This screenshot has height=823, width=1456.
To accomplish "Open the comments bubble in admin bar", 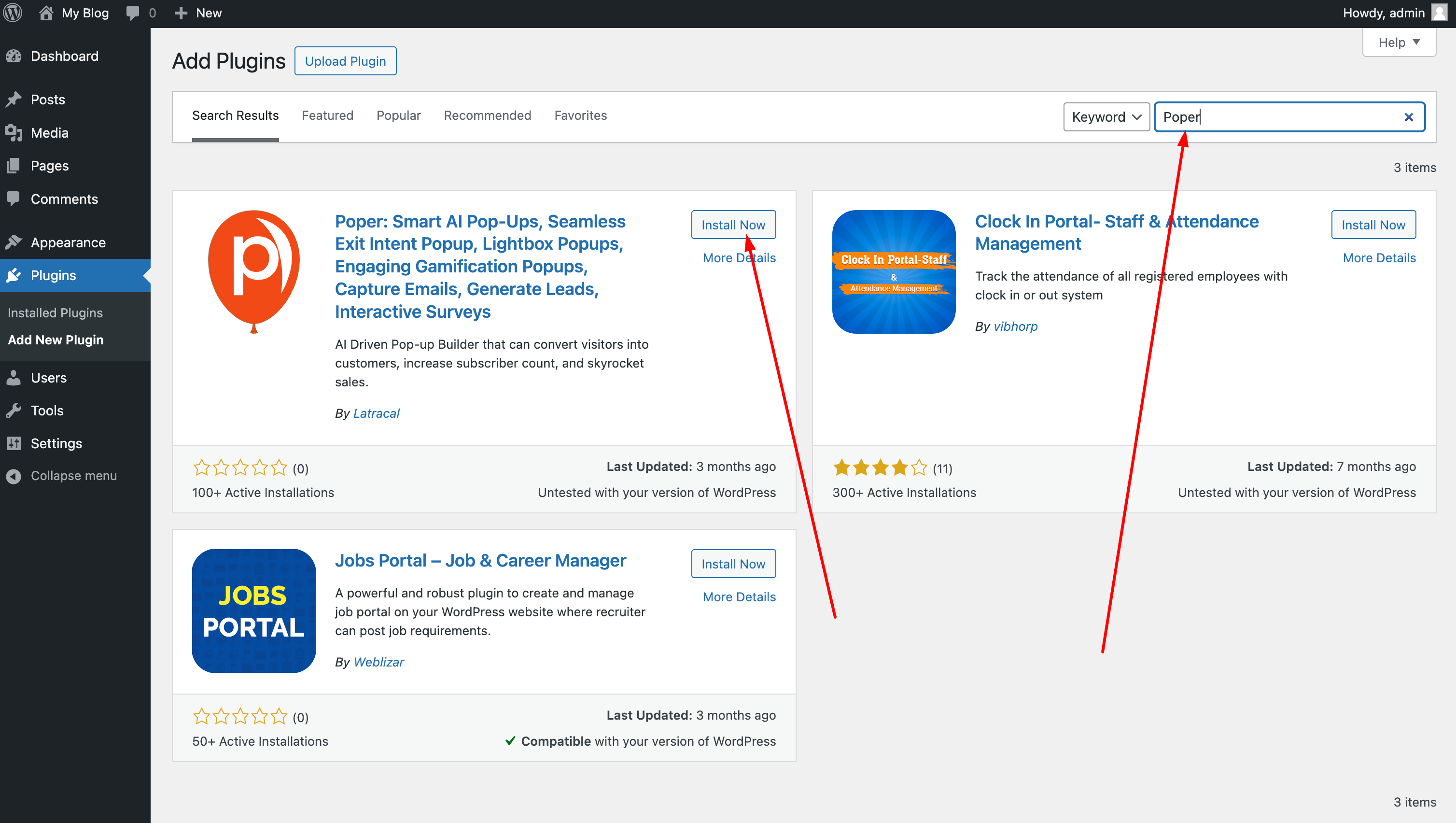I will 133,13.
